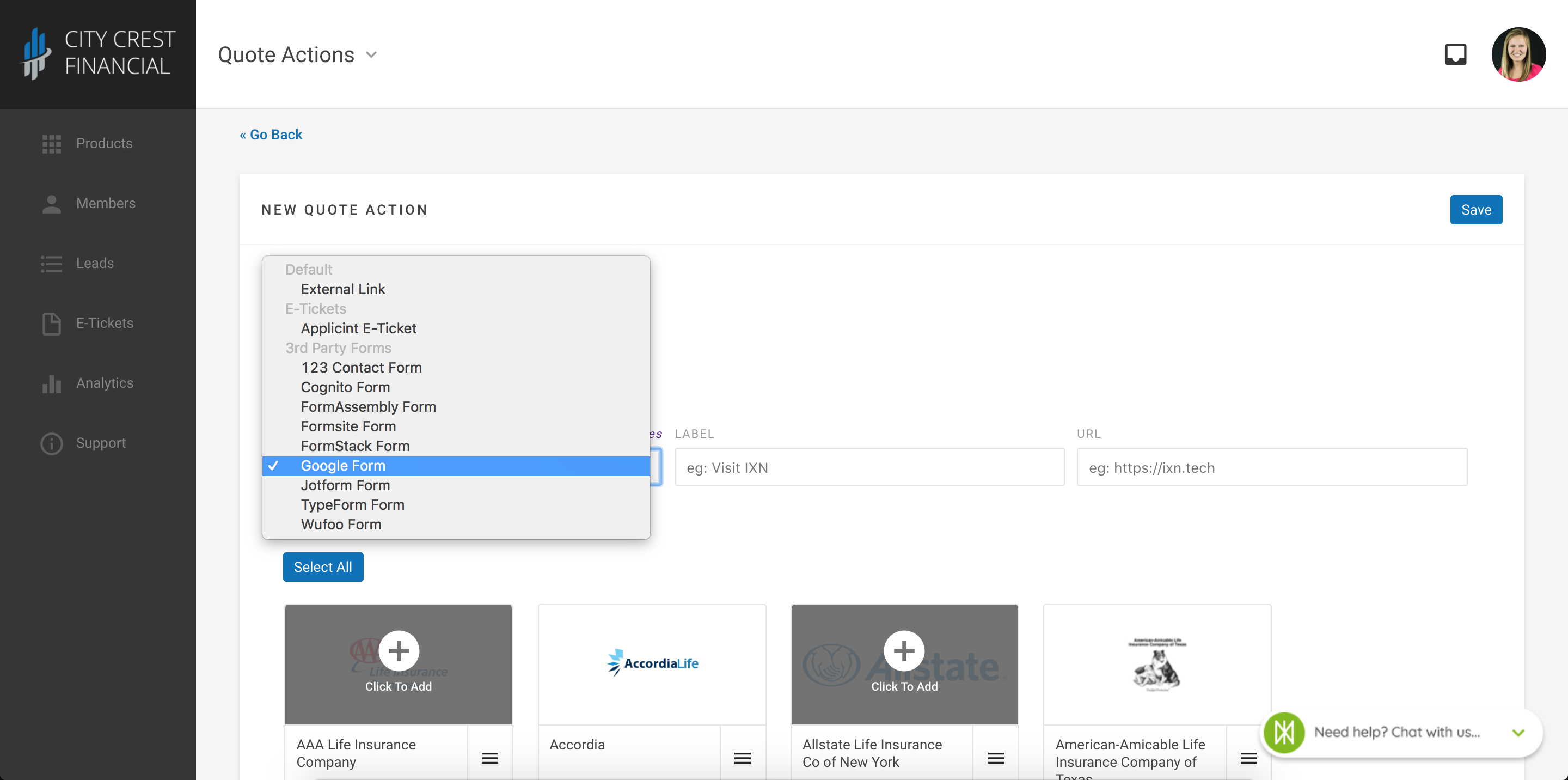Expand the Quote Actions title dropdown
This screenshot has height=780, width=1568.
pyautogui.click(x=371, y=55)
